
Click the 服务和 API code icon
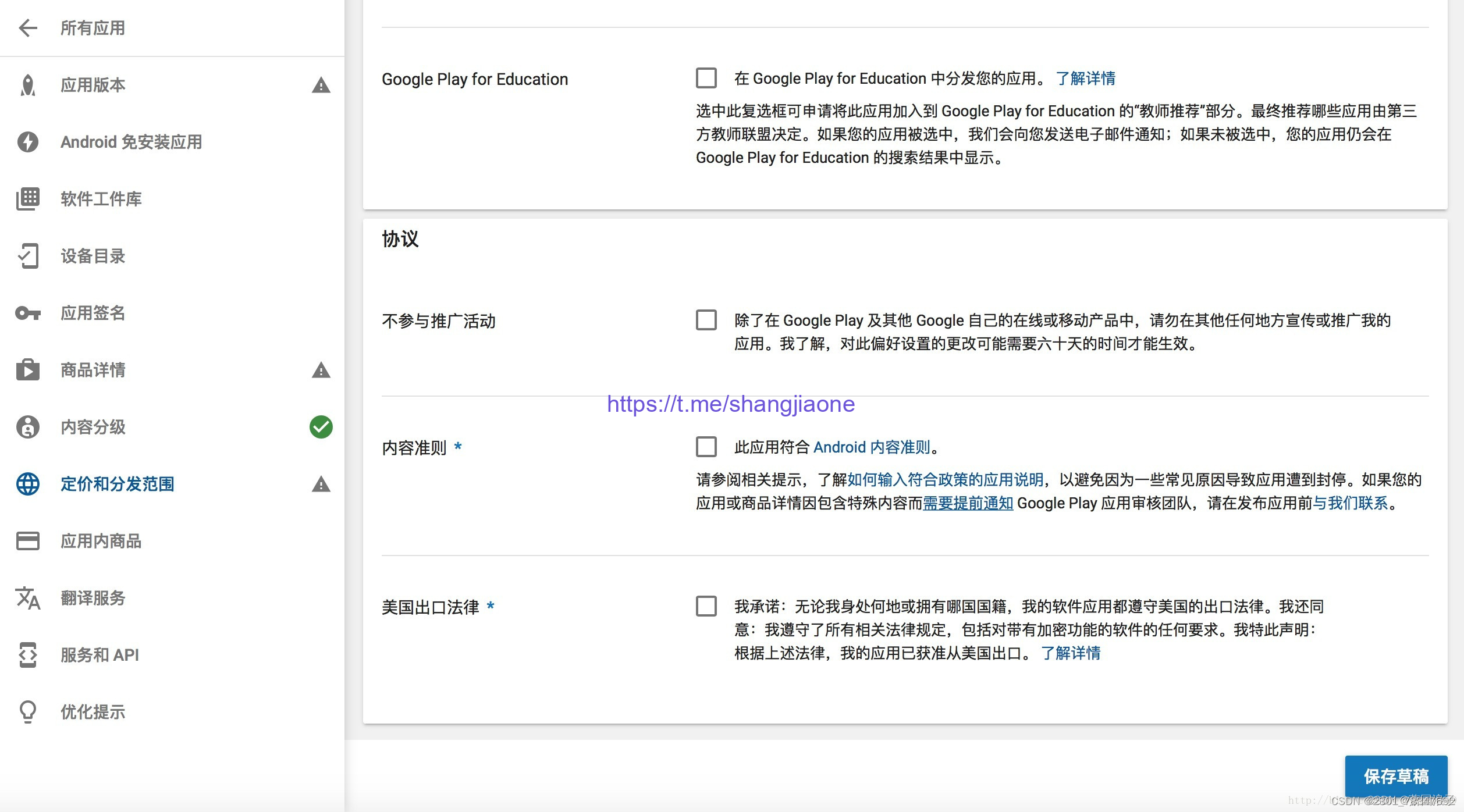27,655
